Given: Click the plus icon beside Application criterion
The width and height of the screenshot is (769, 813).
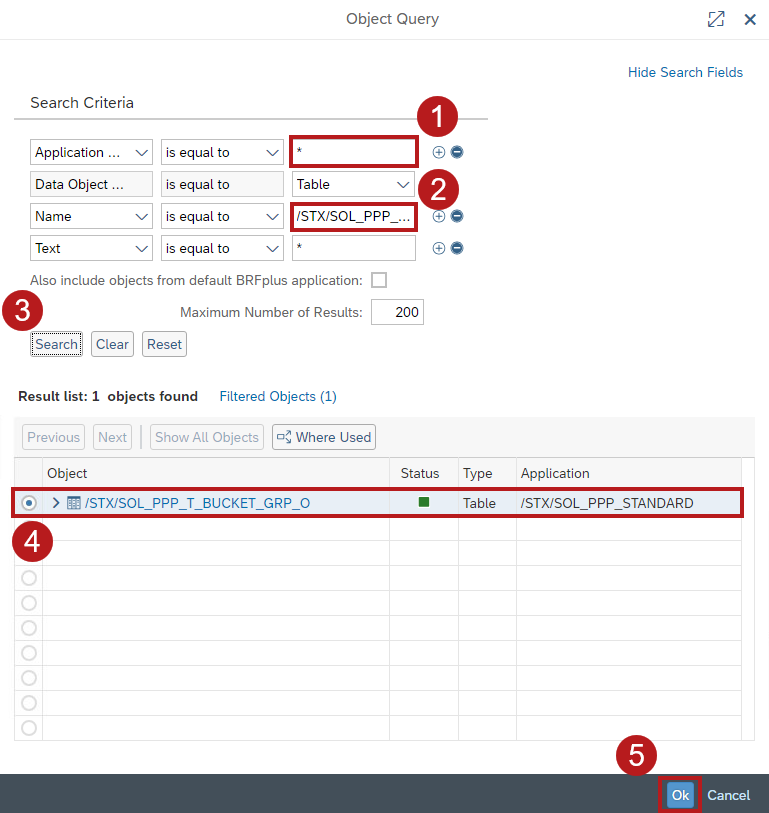Looking at the screenshot, I should pyautogui.click(x=438, y=152).
